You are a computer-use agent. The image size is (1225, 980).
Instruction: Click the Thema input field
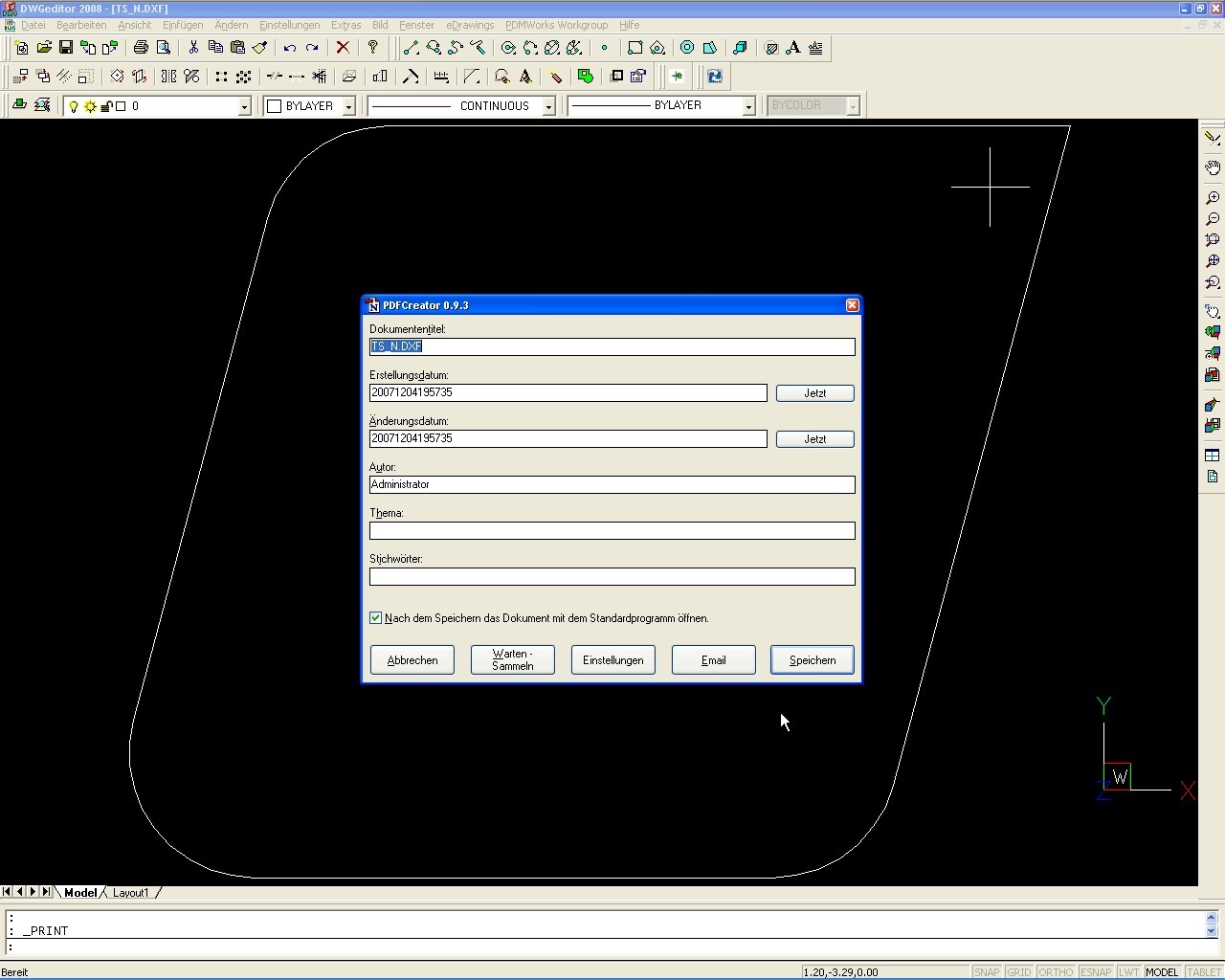[612, 530]
